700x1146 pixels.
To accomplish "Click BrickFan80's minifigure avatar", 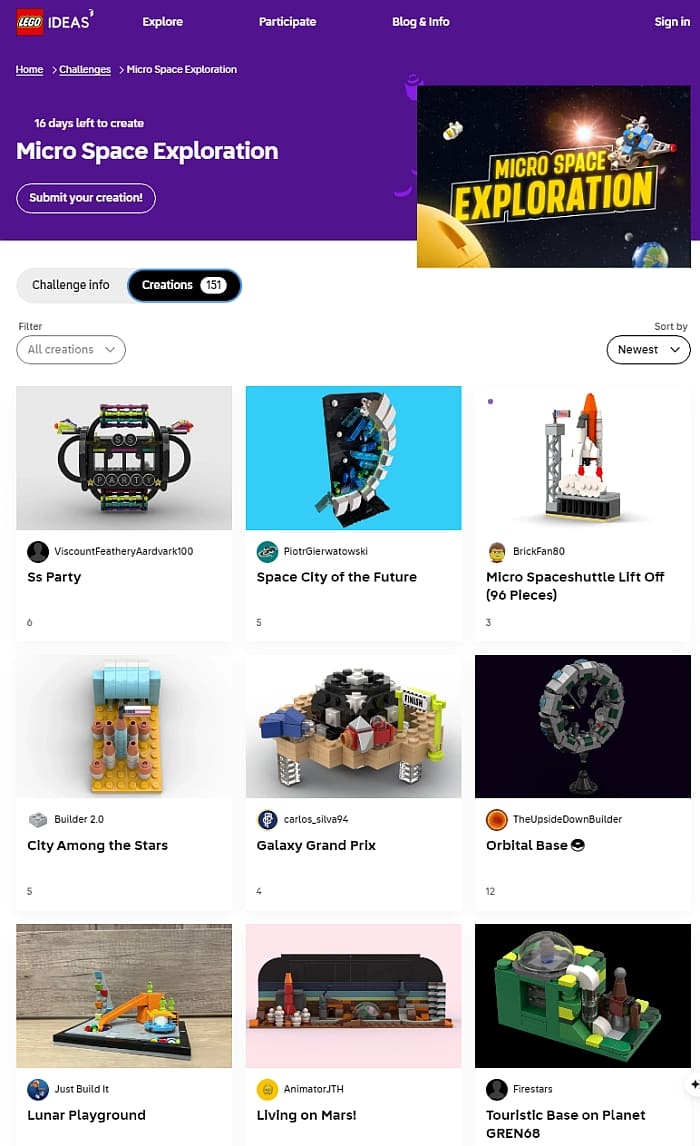I will pos(496,551).
